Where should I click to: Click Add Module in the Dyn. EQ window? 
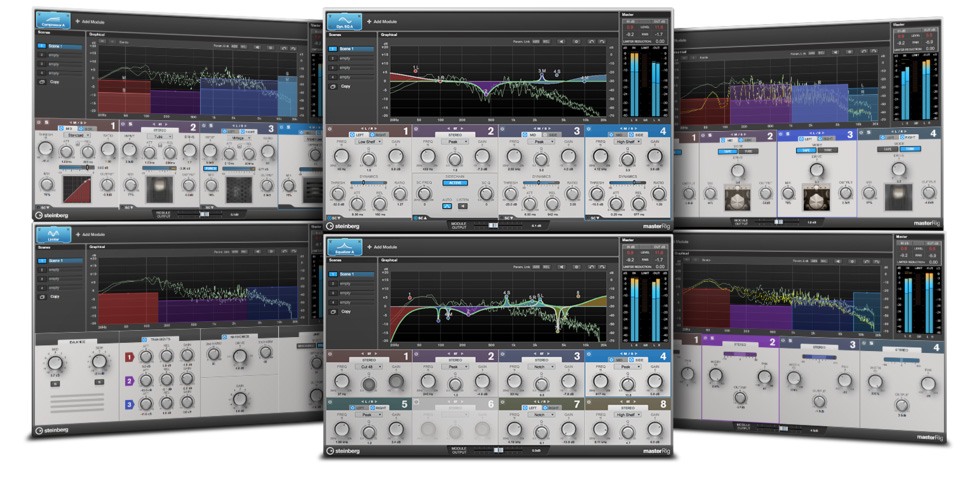coord(380,22)
